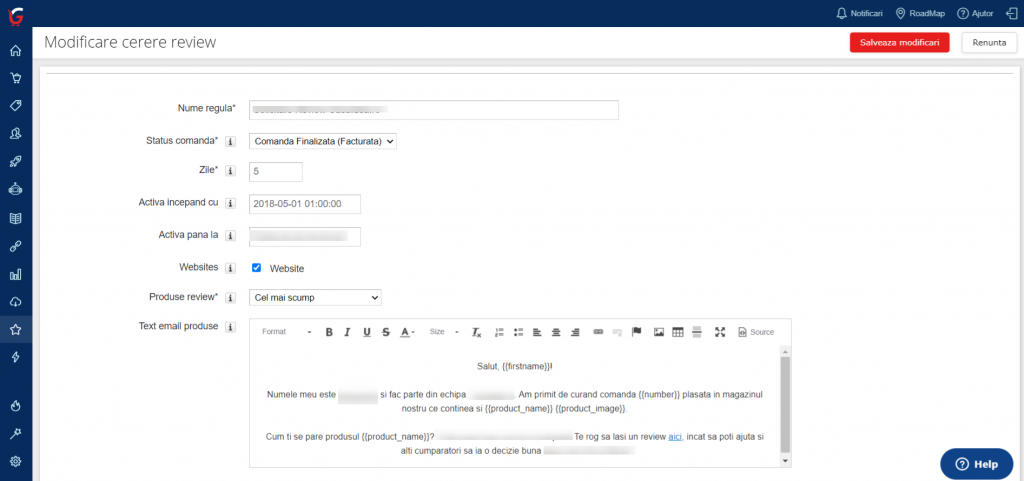Click the info icon beside Activa pana la

[230, 236]
